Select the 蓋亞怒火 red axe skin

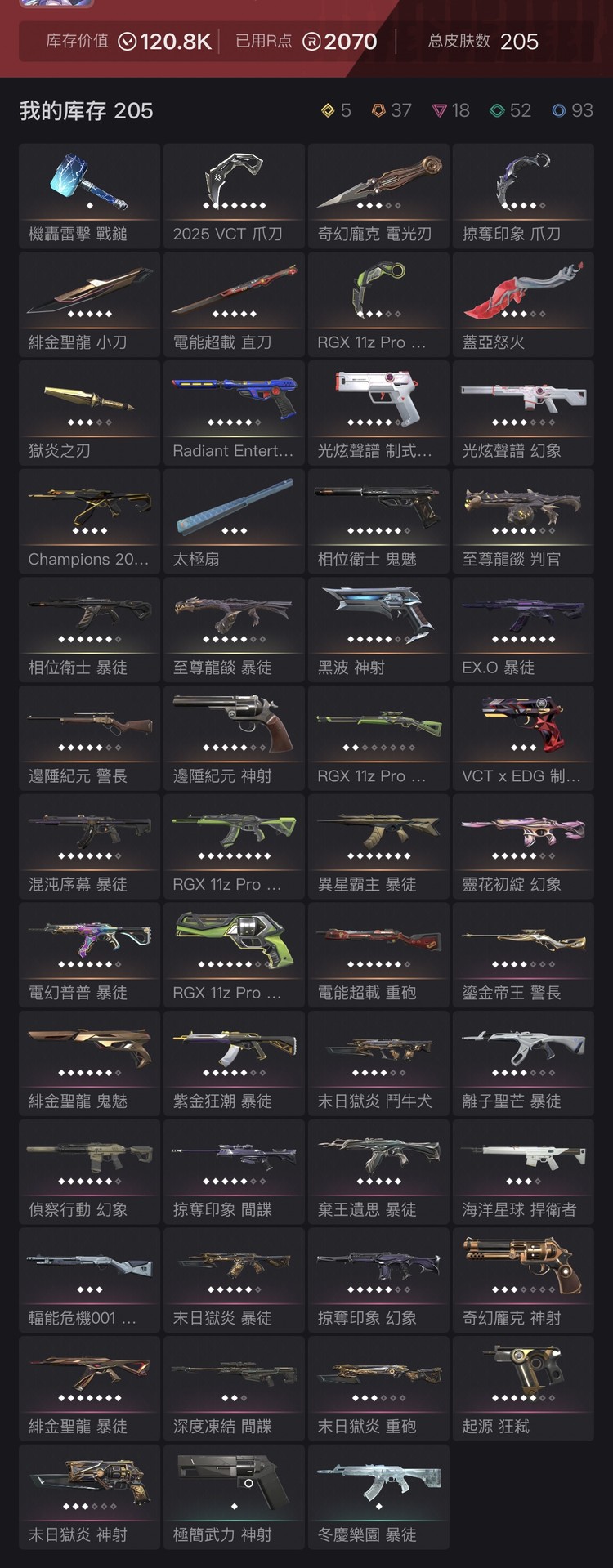point(523,305)
